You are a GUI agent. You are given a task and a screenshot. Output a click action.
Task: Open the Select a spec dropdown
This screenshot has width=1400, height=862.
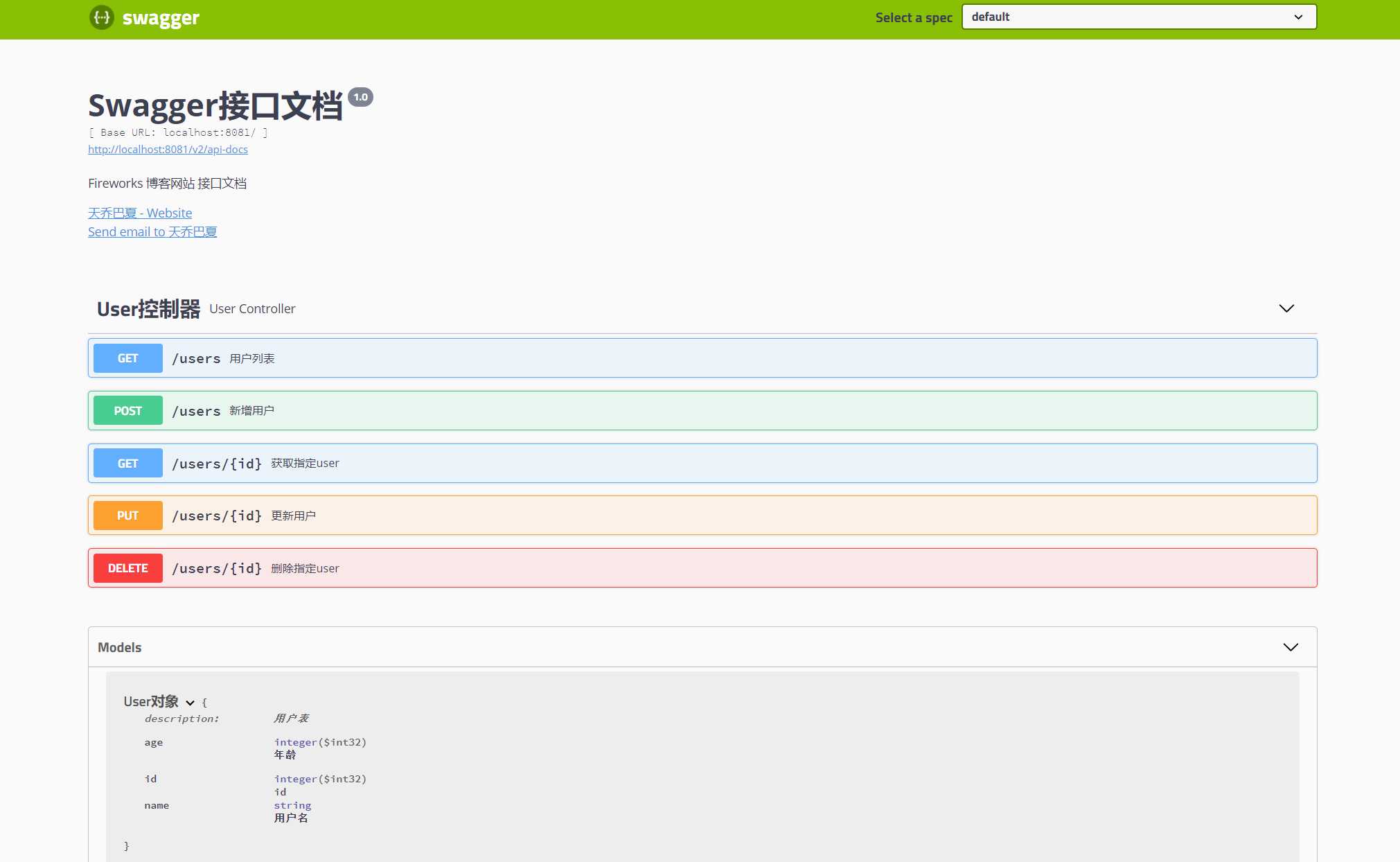click(x=1138, y=17)
